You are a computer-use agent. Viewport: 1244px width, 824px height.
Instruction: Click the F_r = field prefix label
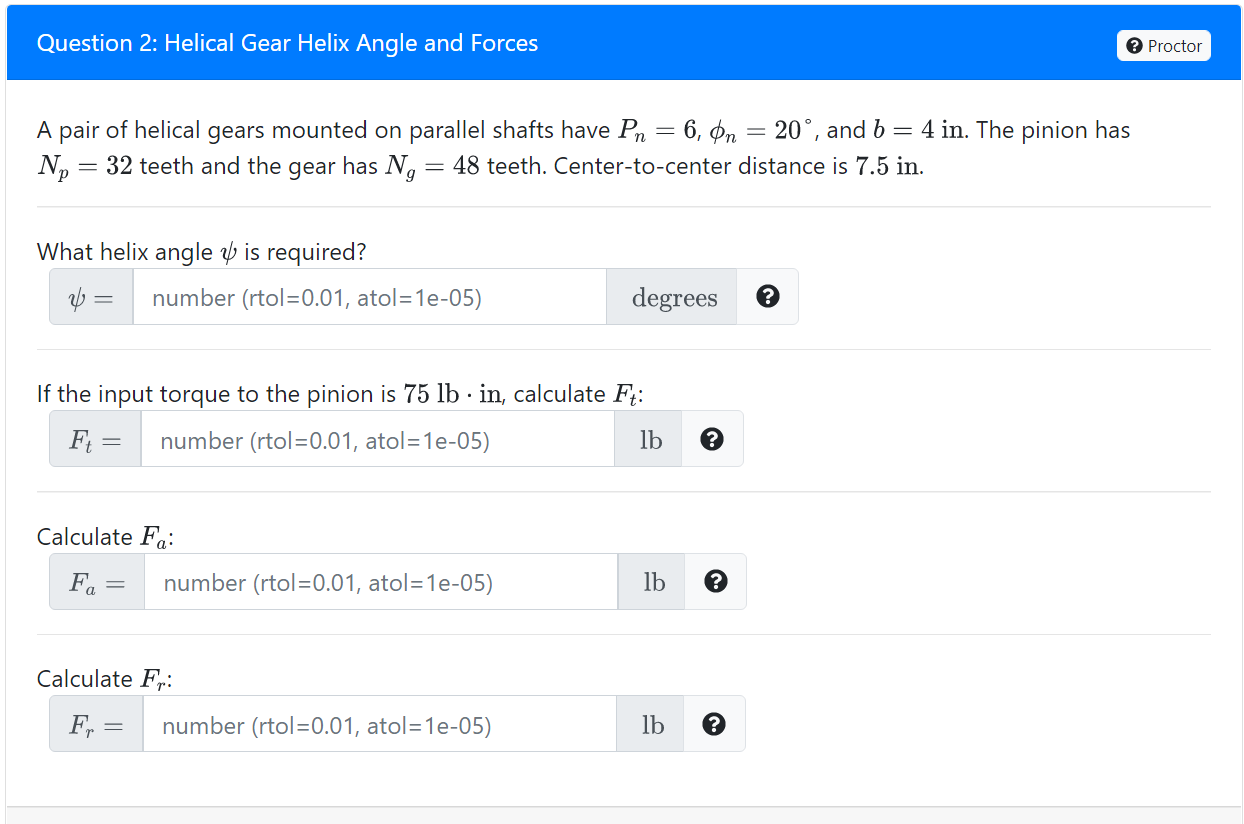click(x=95, y=723)
